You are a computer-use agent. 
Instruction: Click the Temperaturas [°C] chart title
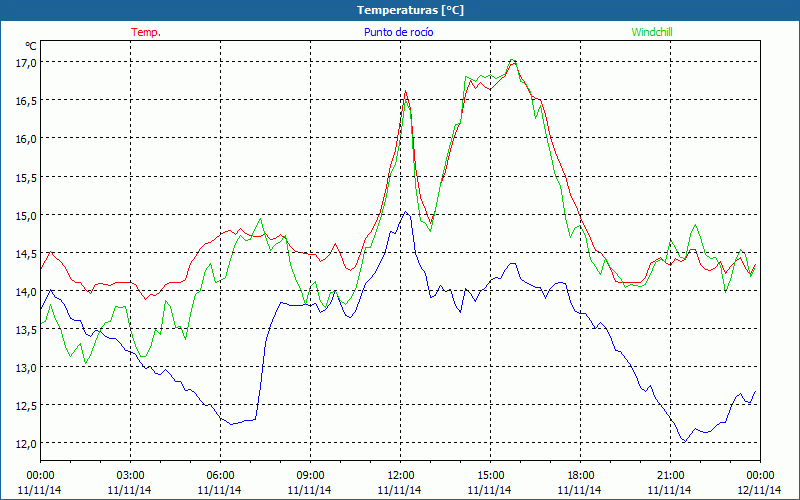[410, 10]
